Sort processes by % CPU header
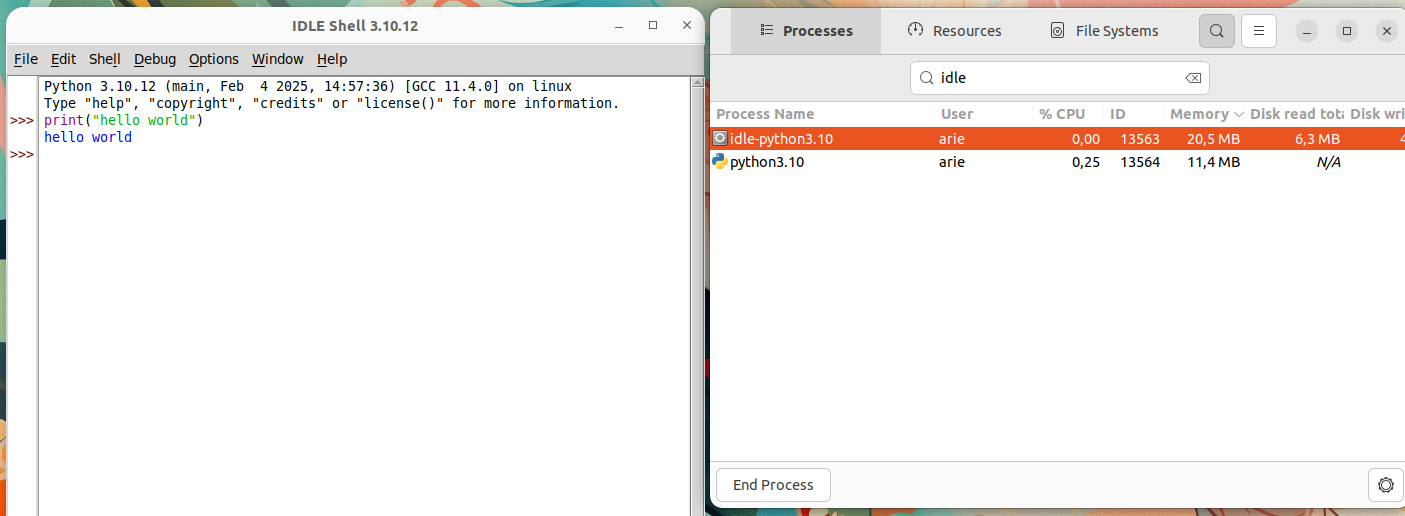The width and height of the screenshot is (1405, 516). click(1062, 114)
